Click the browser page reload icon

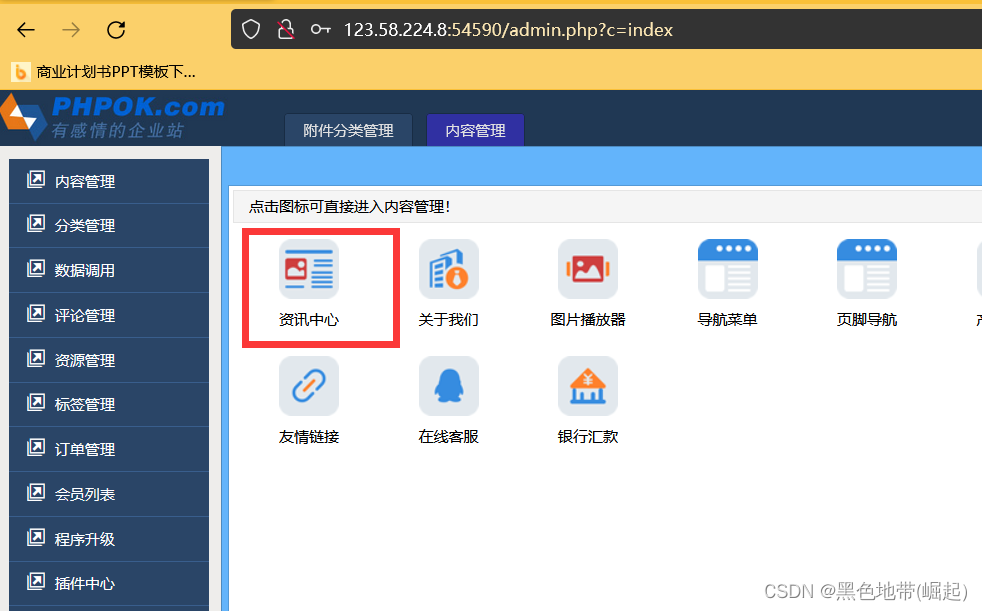click(116, 29)
